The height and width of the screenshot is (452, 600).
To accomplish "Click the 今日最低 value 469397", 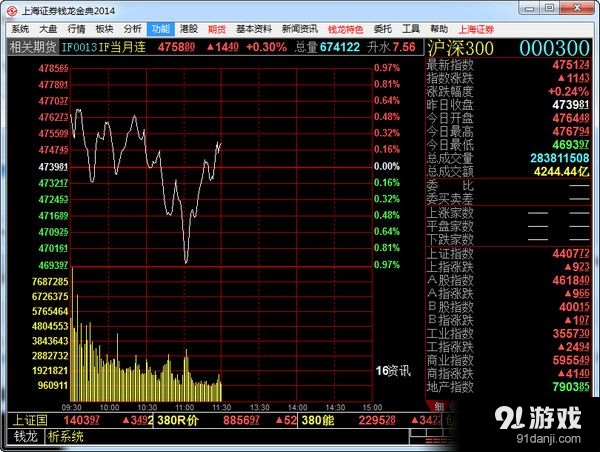I will click(571, 145).
